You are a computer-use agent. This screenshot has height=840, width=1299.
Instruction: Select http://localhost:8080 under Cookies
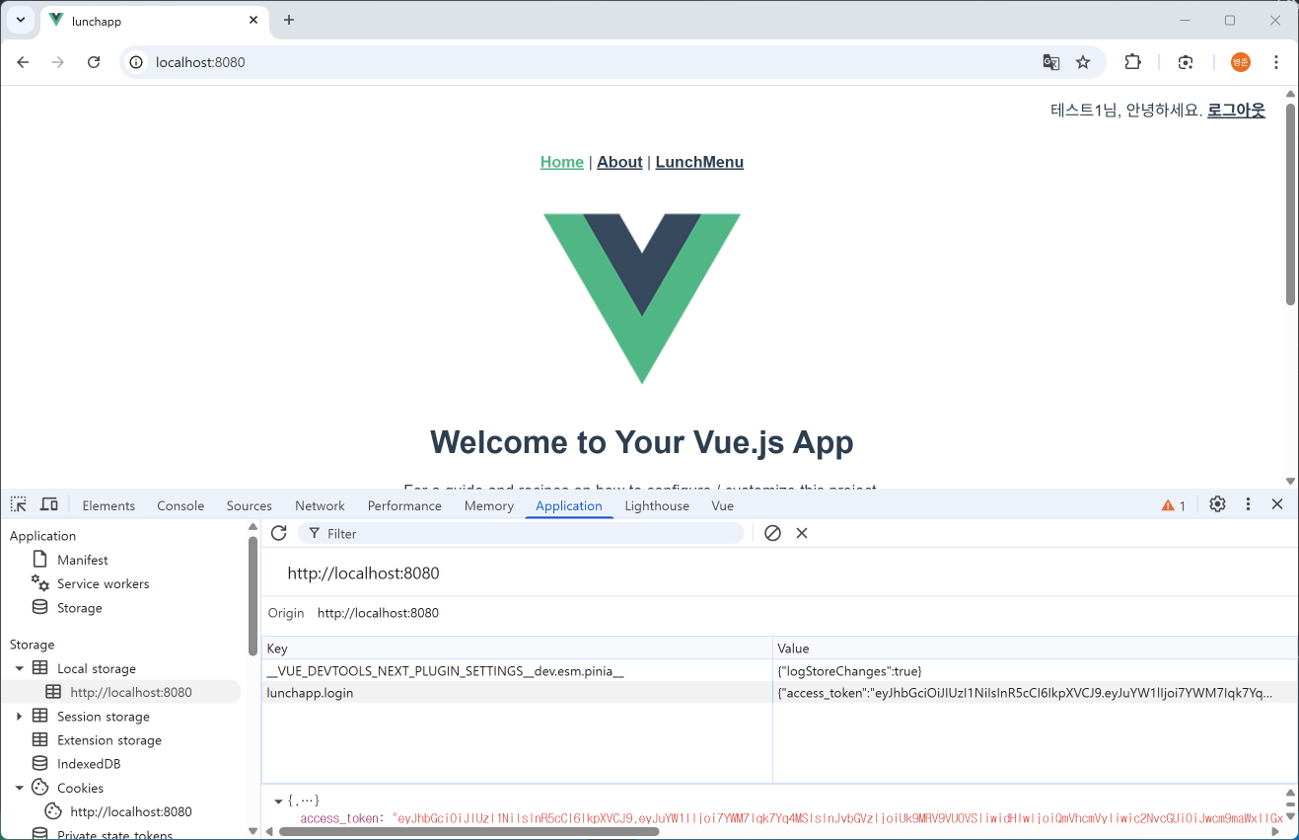pos(131,812)
